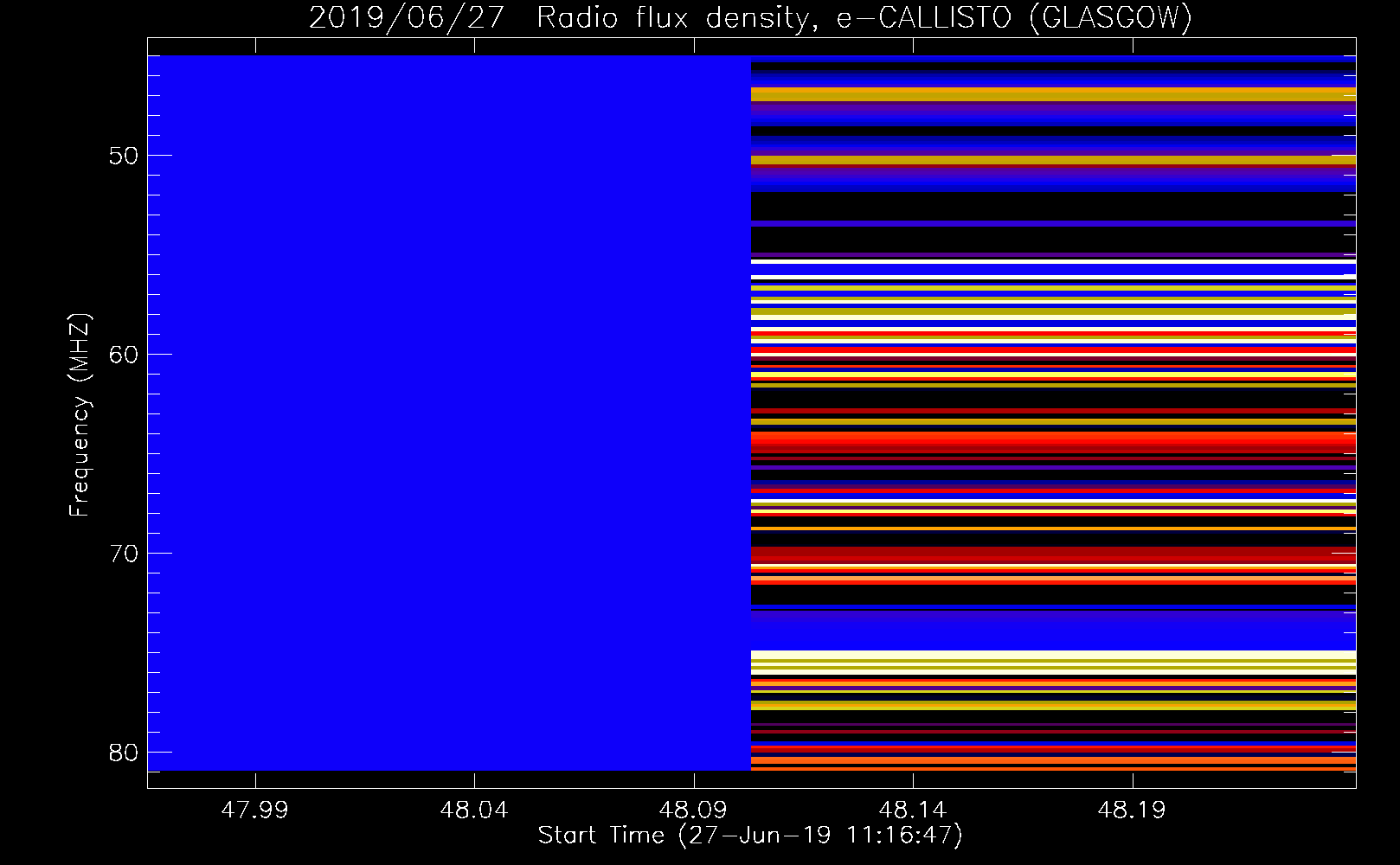Click the x-axis tick label '47.99'

click(254, 811)
